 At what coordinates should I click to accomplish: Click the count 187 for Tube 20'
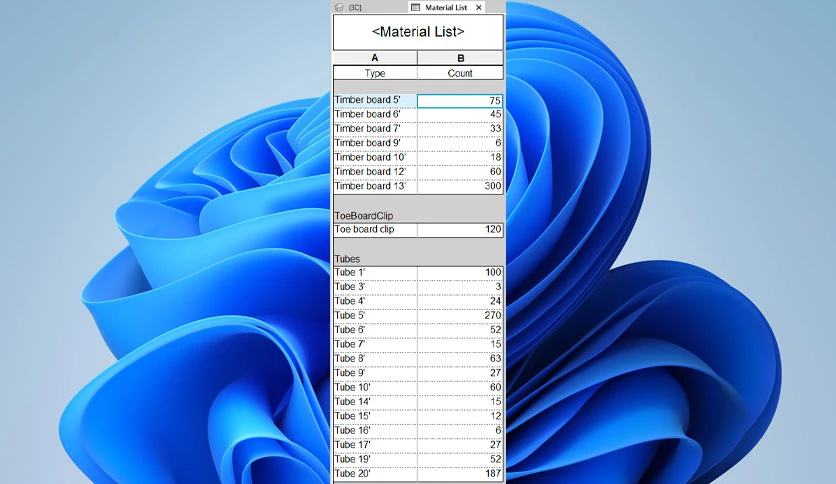click(x=460, y=474)
